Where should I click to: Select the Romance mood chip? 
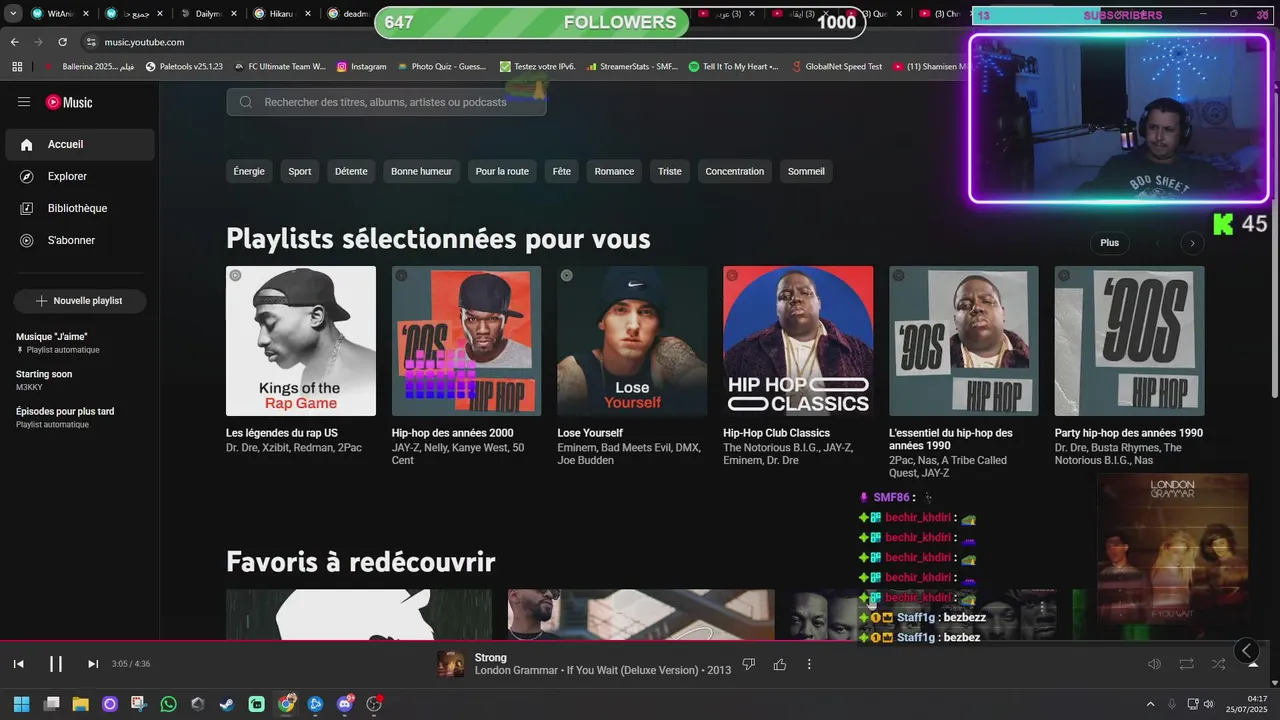(x=614, y=171)
